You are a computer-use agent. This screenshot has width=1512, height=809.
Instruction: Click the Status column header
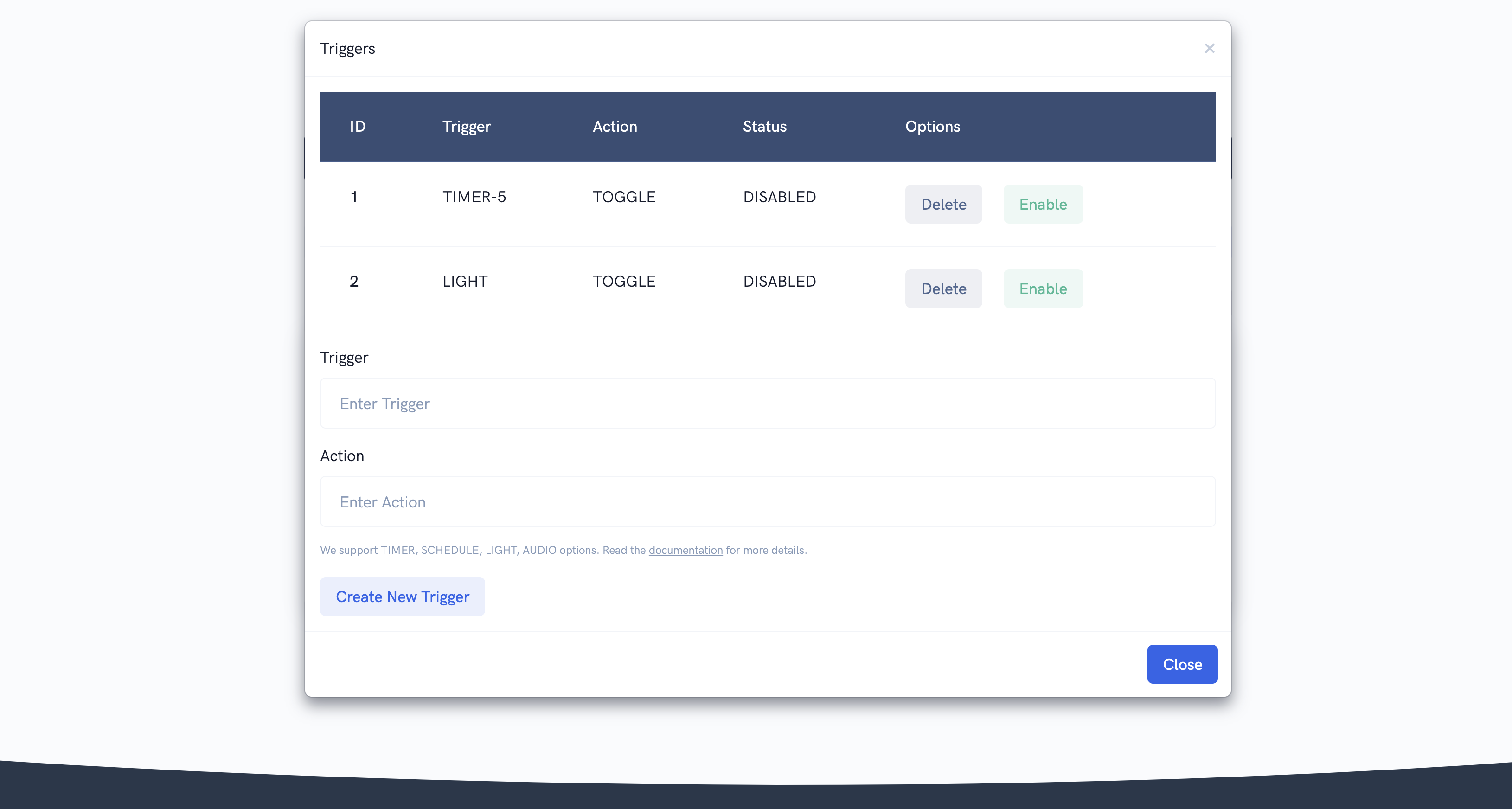click(764, 127)
